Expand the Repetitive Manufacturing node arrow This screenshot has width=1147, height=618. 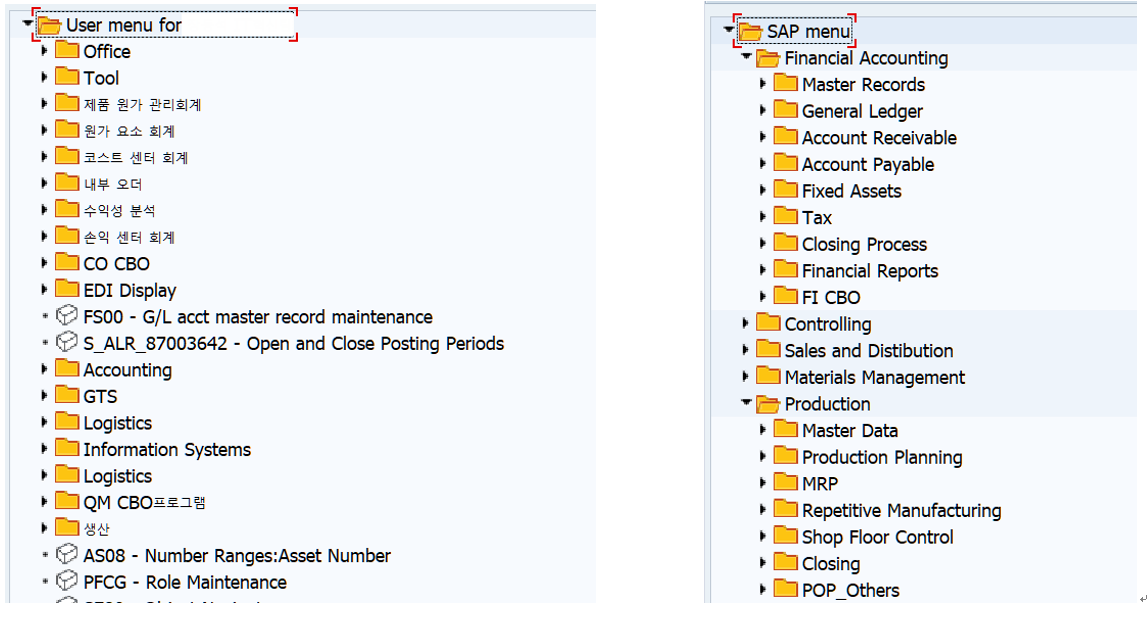tap(763, 509)
